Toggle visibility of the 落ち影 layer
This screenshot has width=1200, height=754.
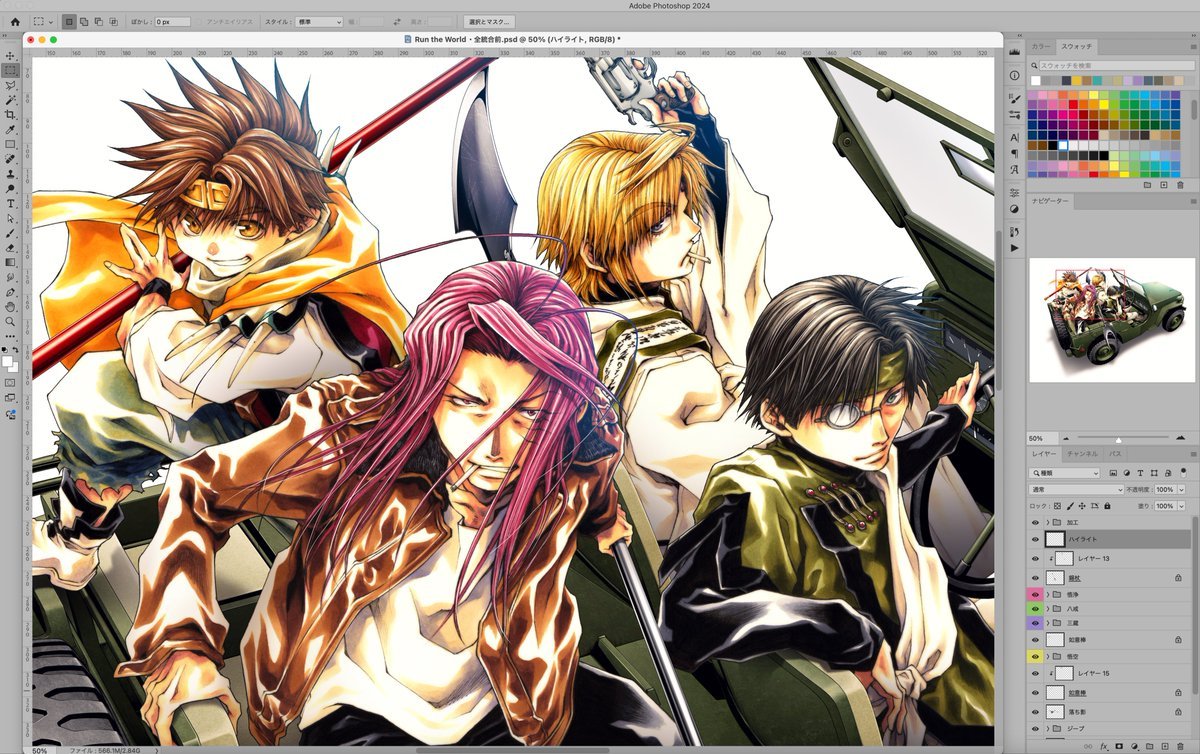(x=1036, y=711)
